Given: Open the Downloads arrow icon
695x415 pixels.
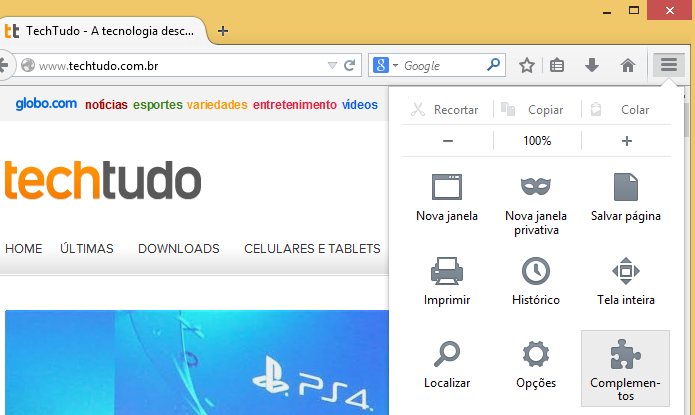Looking at the screenshot, I should pyautogui.click(x=592, y=66).
